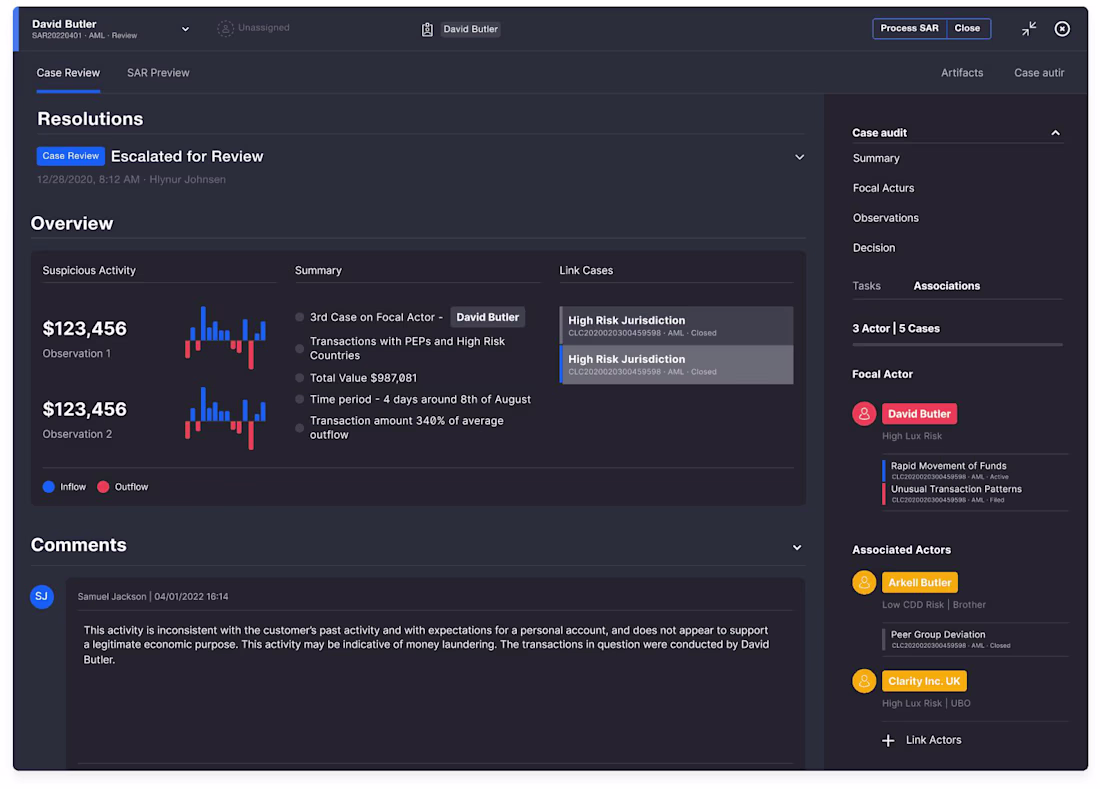Image resolution: width=1100 pixels, height=789 pixels.
Task: Jump to Decision in Case audit
Action: click(x=874, y=248)
